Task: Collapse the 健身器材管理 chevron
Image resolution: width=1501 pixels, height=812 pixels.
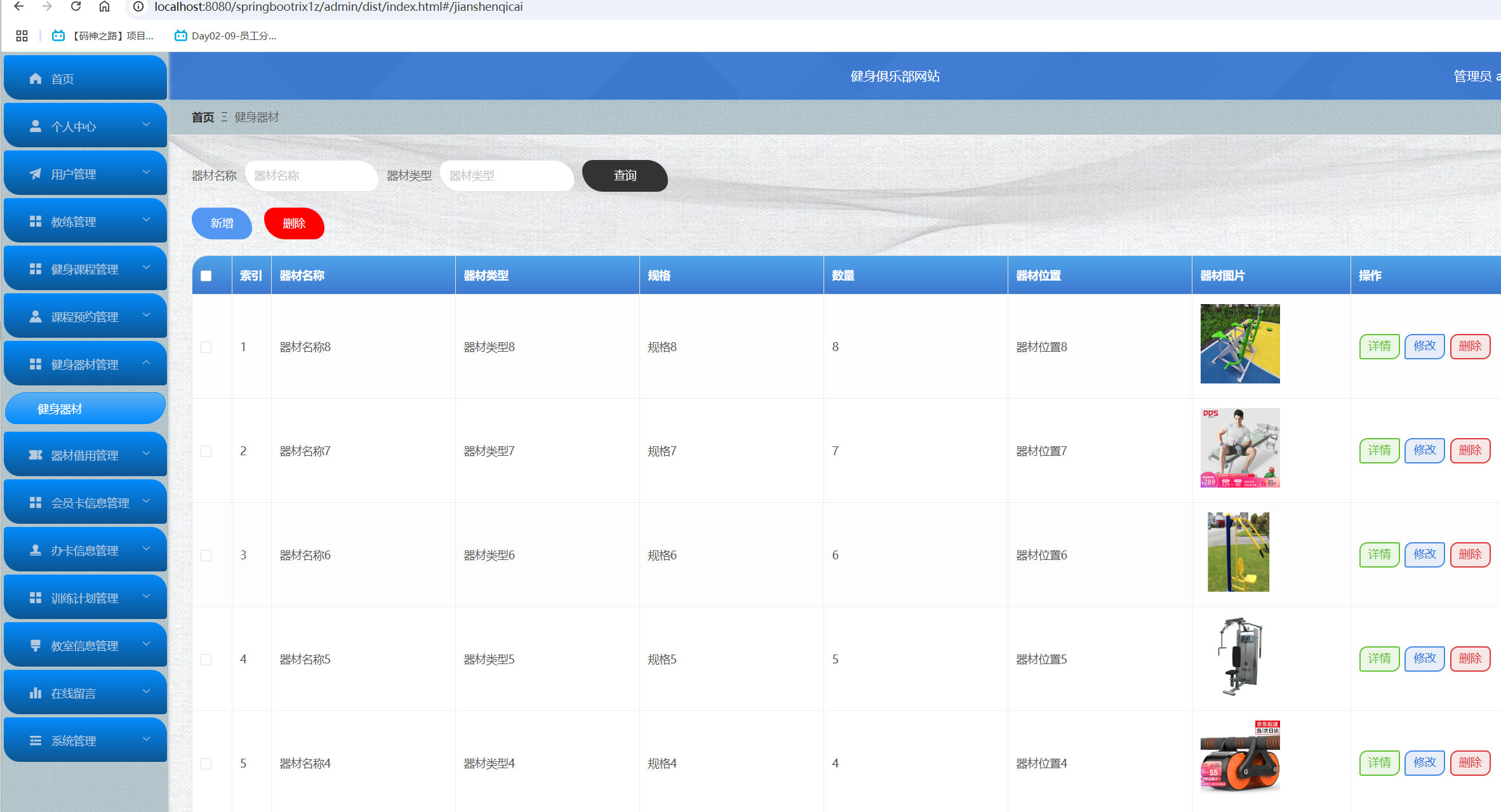Action: click(x=146, y=363)
